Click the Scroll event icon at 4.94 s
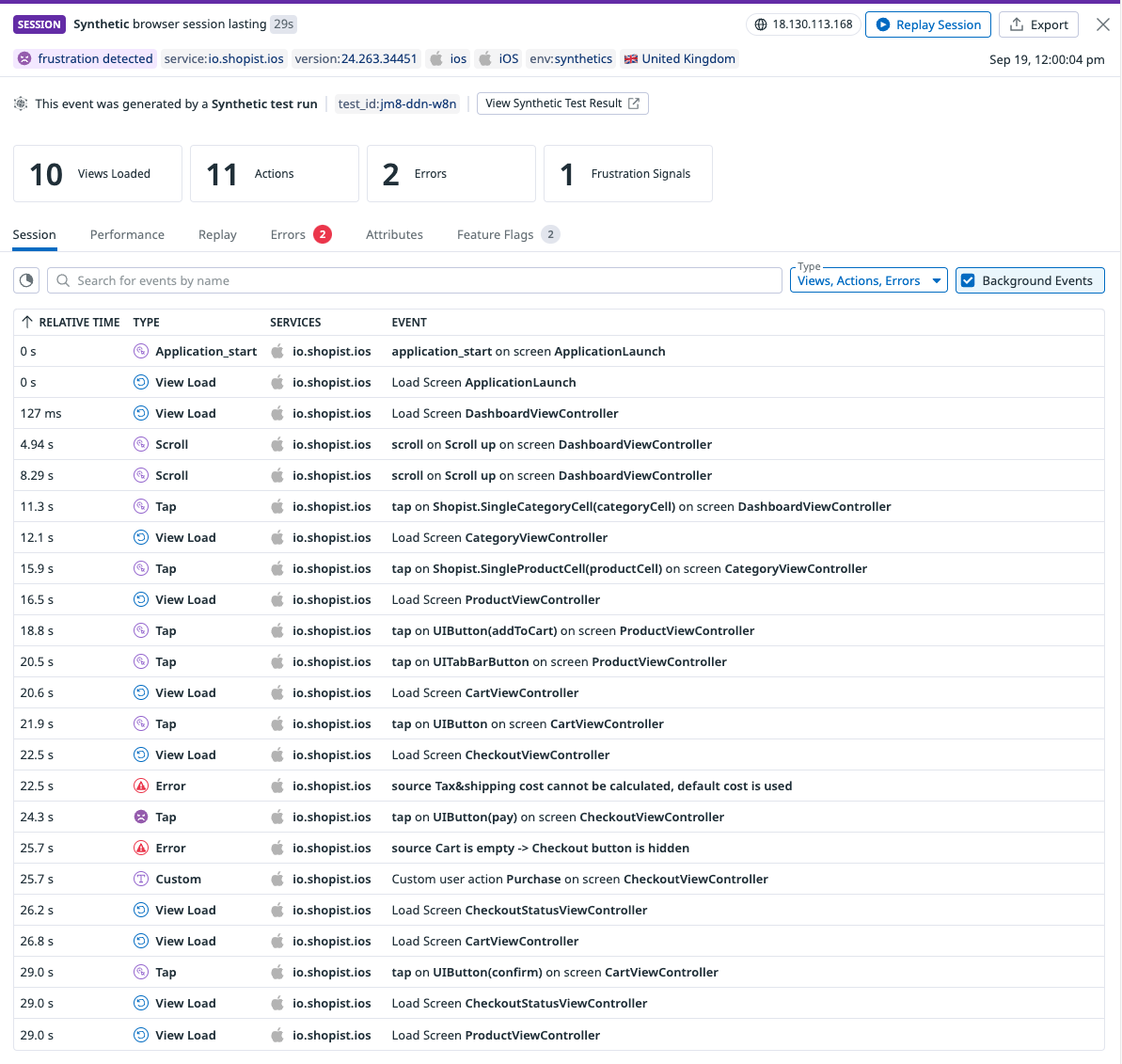 click(x=141, y=444)
